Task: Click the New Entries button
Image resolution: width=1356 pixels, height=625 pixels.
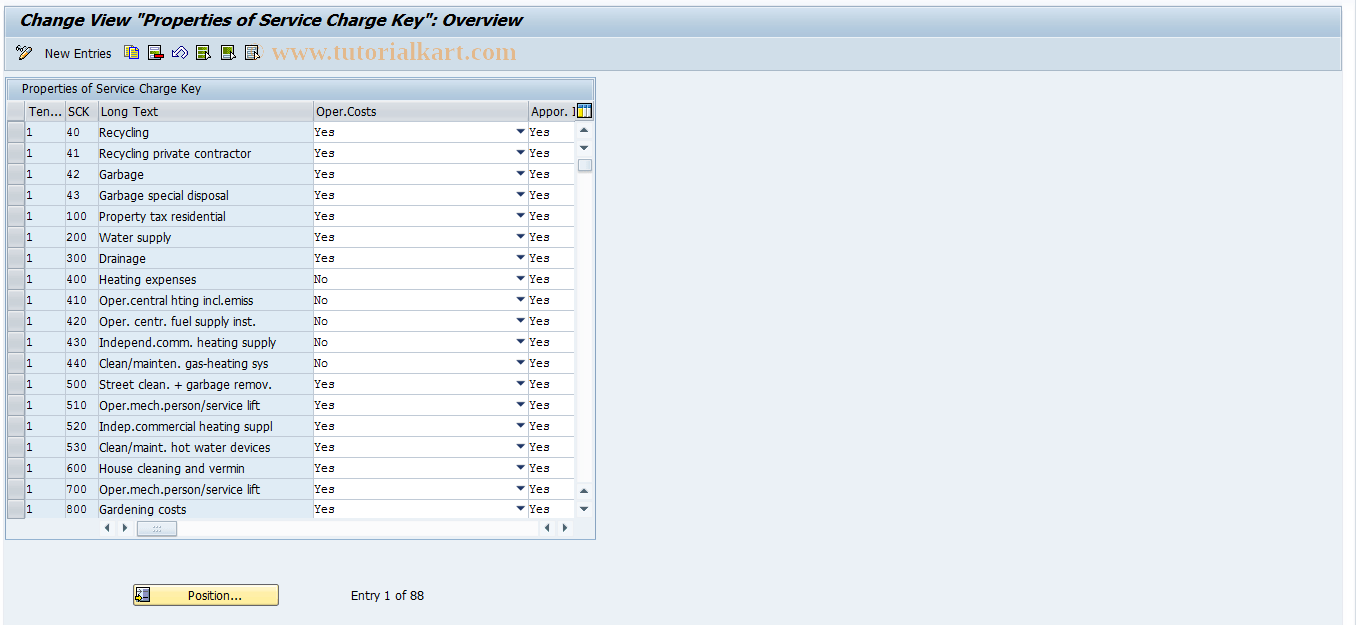Action: [x=78, y=53]
